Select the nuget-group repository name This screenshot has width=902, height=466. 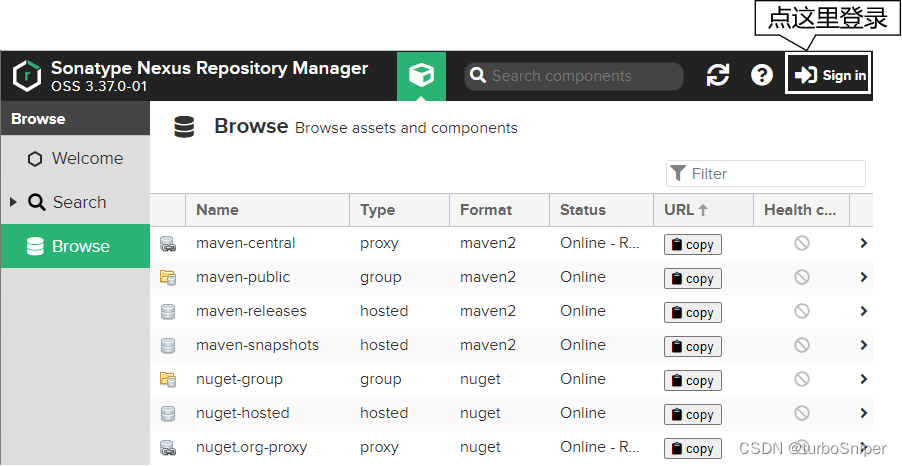tap(239, 379)
